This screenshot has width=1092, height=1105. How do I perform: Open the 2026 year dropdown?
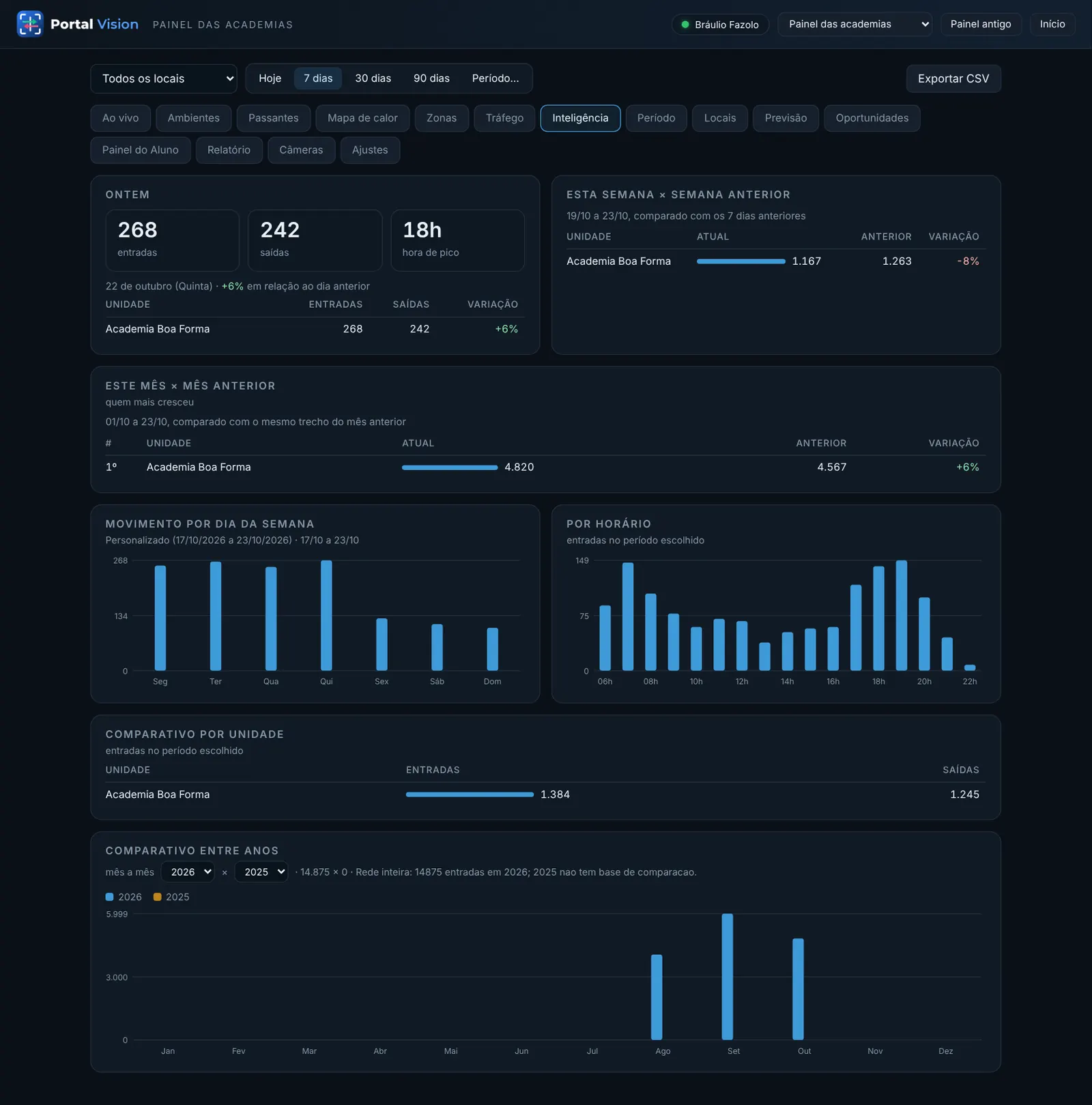188,872
